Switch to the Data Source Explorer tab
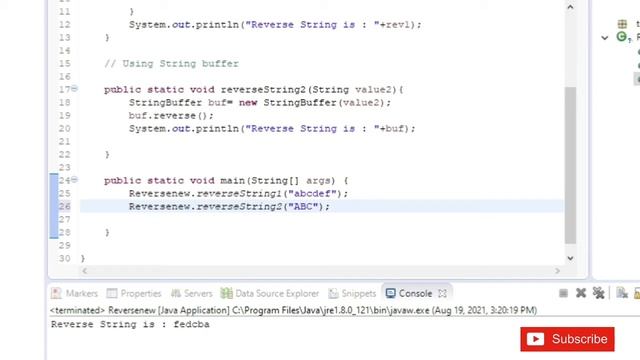Viewport: 640px width, 360px height. [x=270, y=293]
